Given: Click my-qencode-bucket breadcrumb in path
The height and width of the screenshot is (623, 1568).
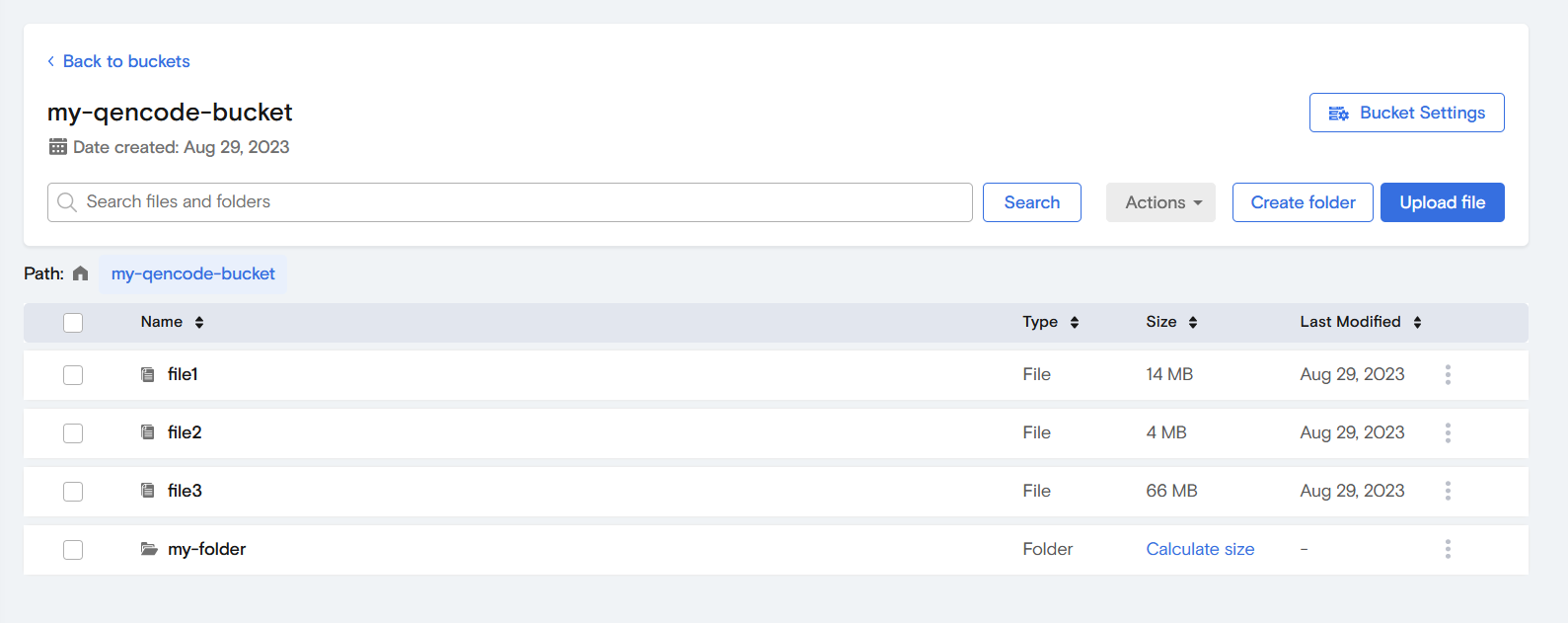Looking at the screenshot, I should [x=193, y=273].
